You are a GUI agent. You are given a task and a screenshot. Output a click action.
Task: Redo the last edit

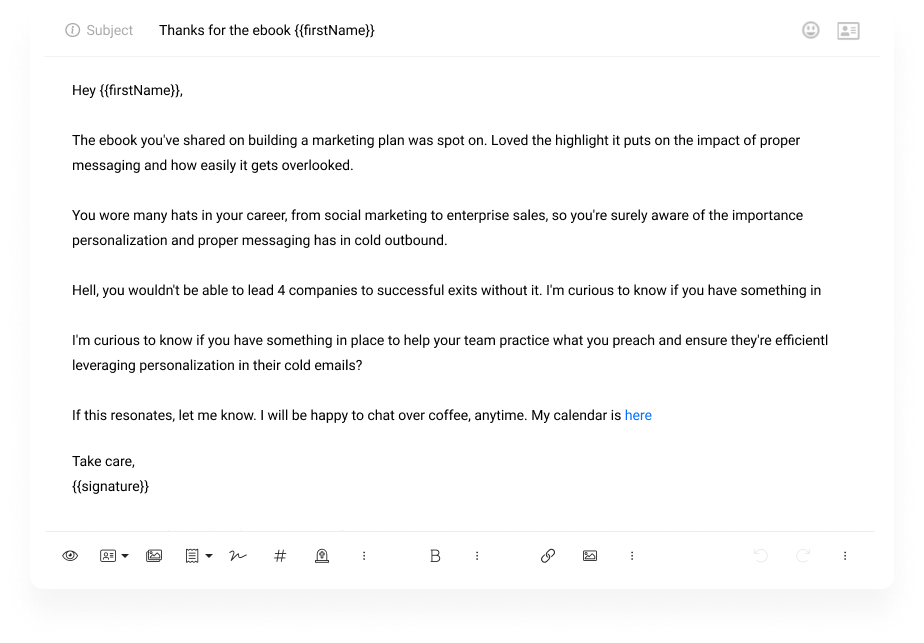pyautogui.click(x=803, y=556)
